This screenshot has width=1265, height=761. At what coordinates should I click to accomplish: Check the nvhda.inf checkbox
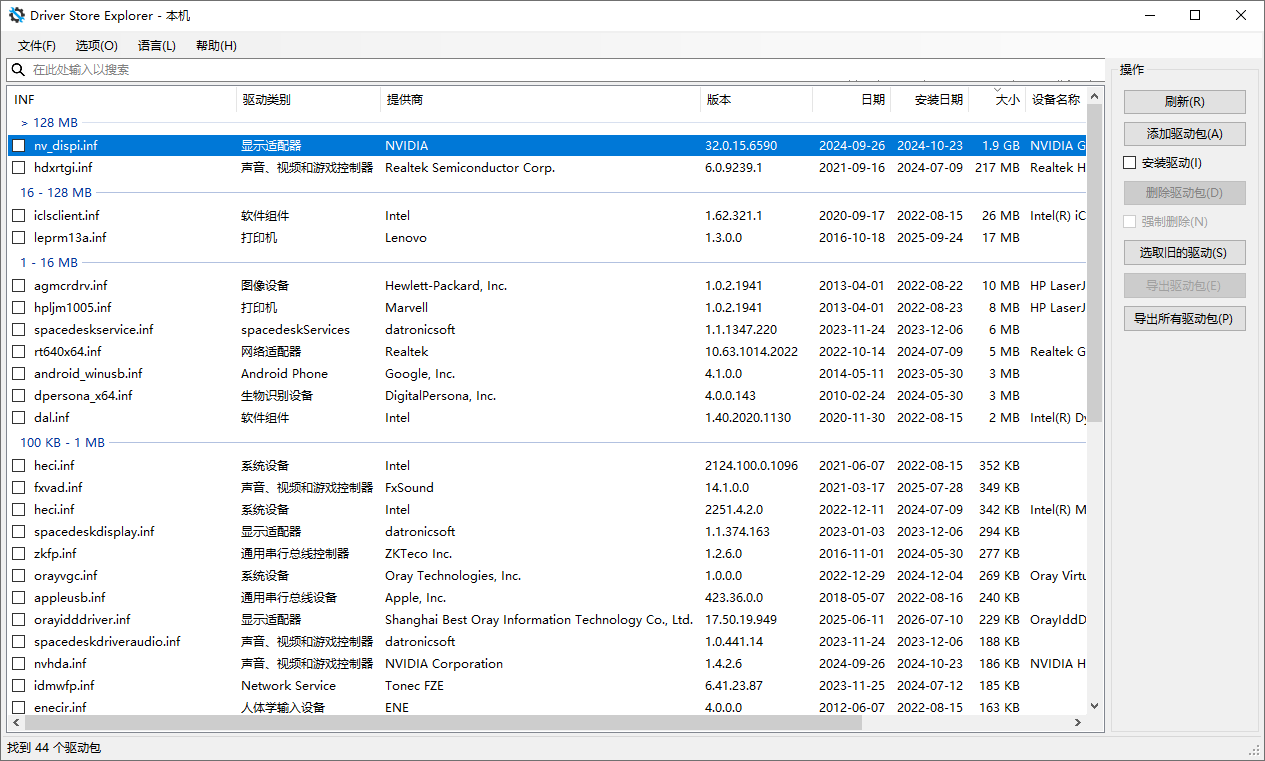[x=18, y=664]
